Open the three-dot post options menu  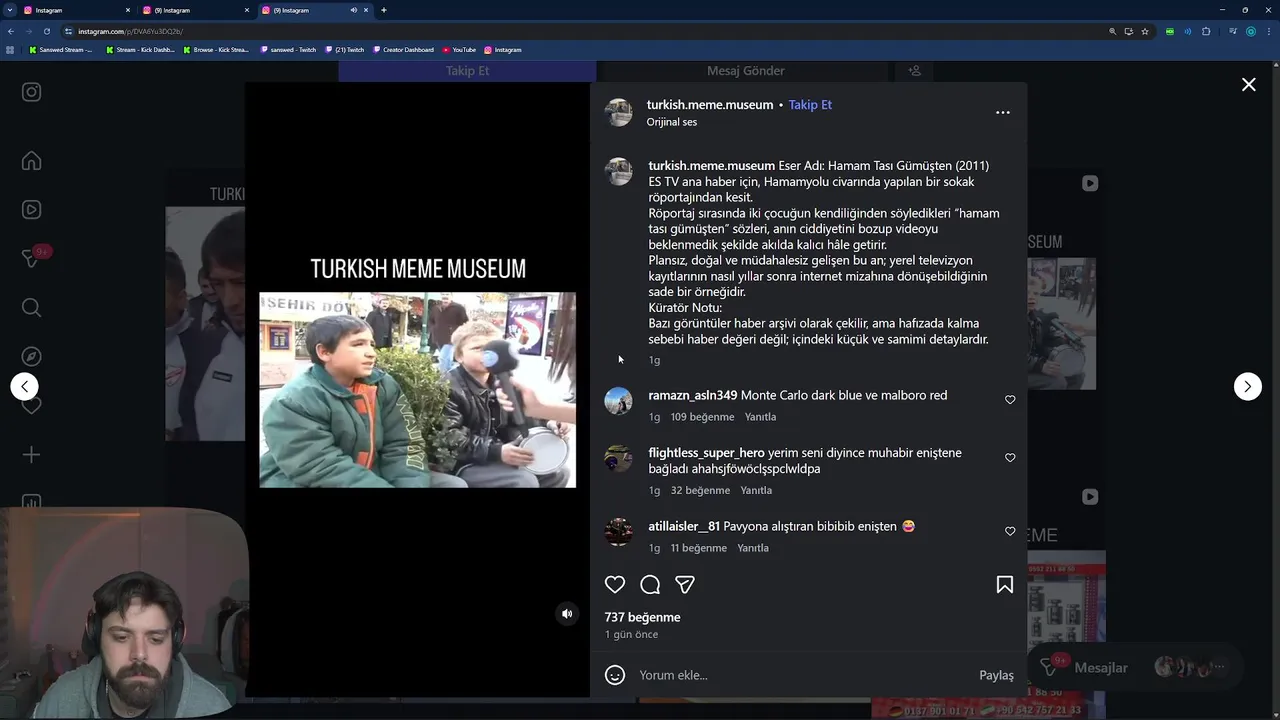click(x=1003, y=113)
